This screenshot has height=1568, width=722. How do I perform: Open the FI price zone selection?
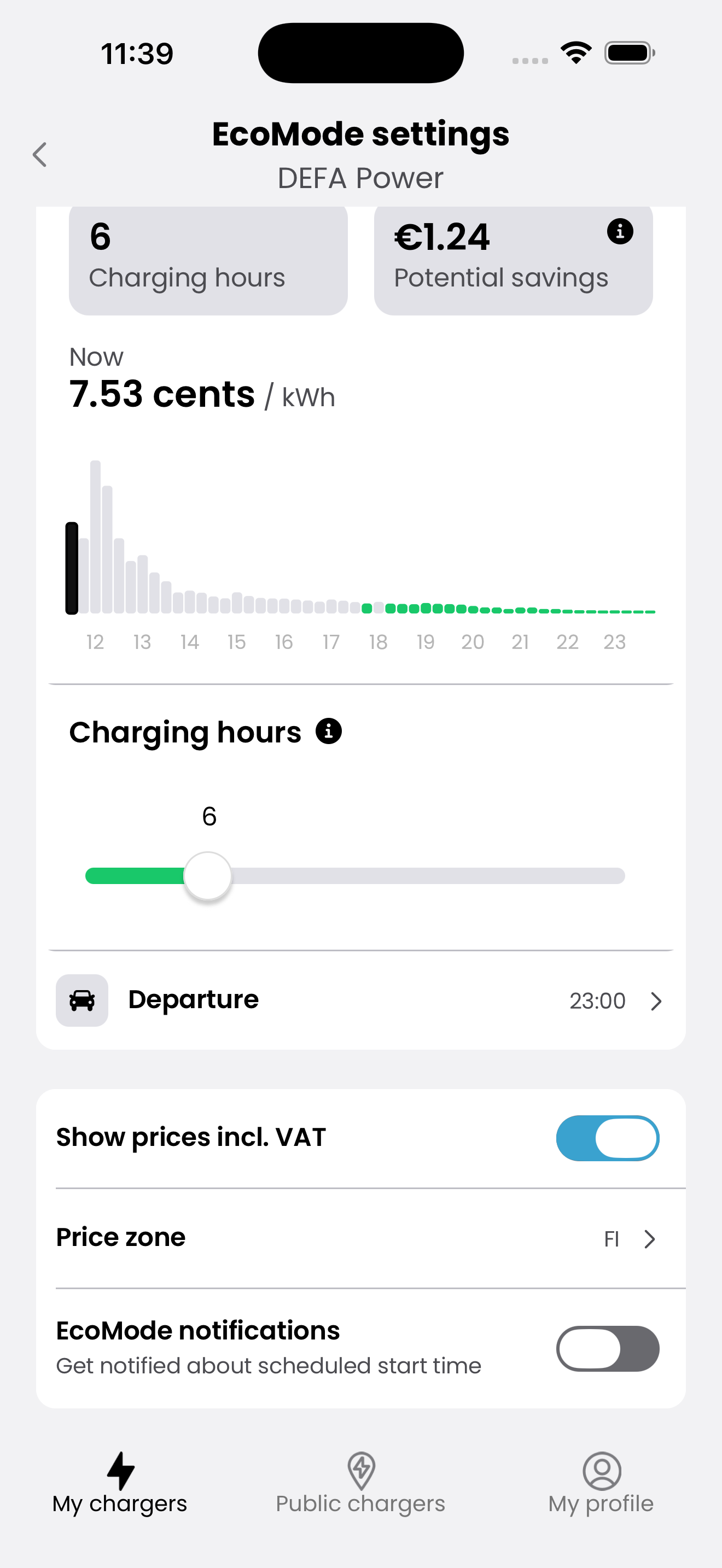(x=612, y=1239)
